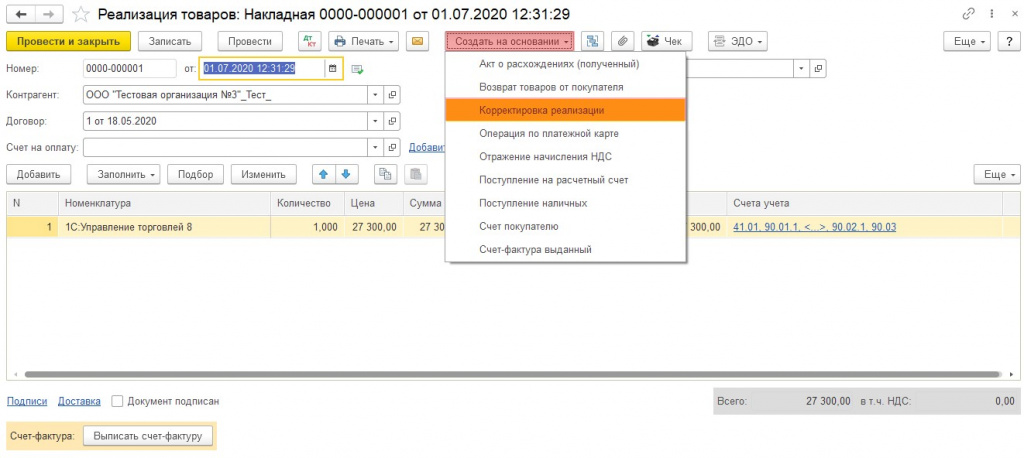The width and height of the screenshot is (1024, 458).
Task: Paste rows icon in table toolbar
Action: (416, 174)
